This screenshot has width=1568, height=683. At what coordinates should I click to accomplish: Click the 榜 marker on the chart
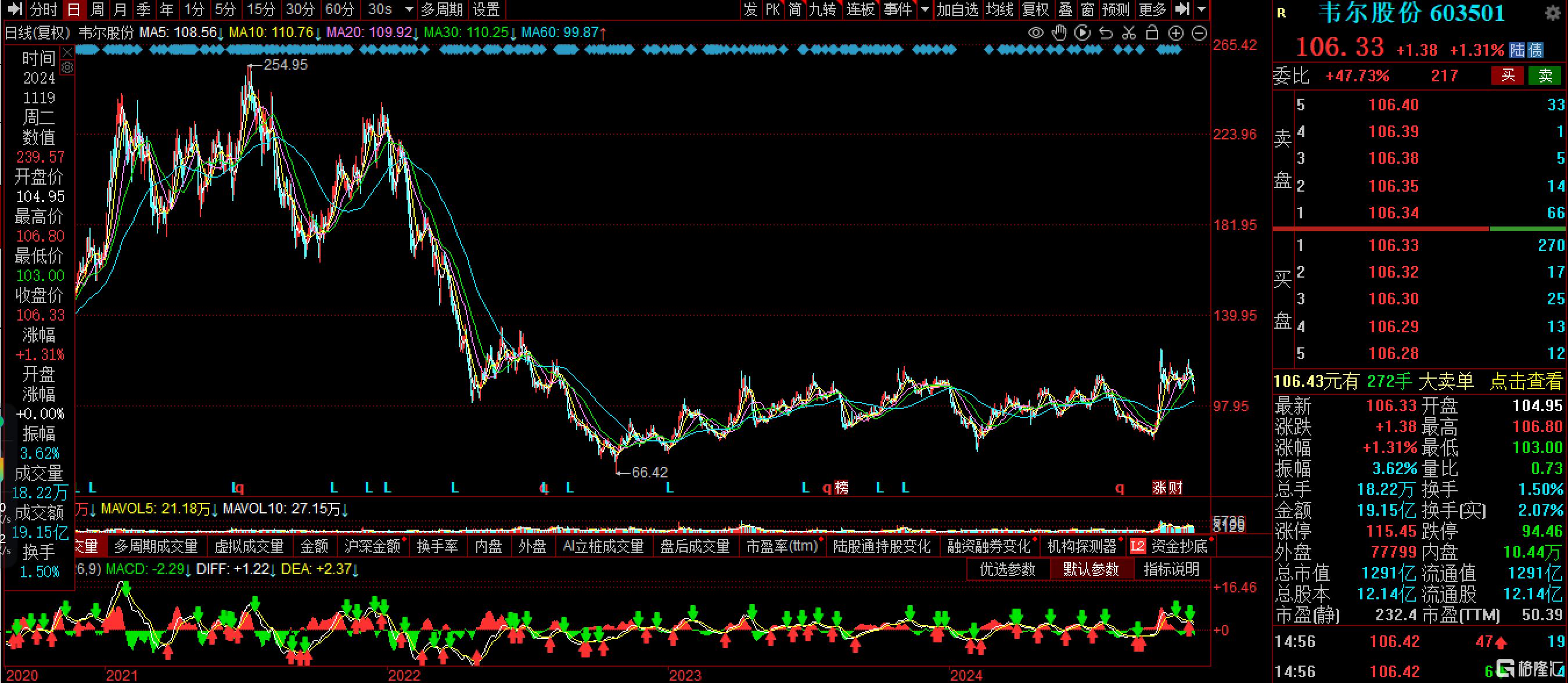click(x=841, y=487)
